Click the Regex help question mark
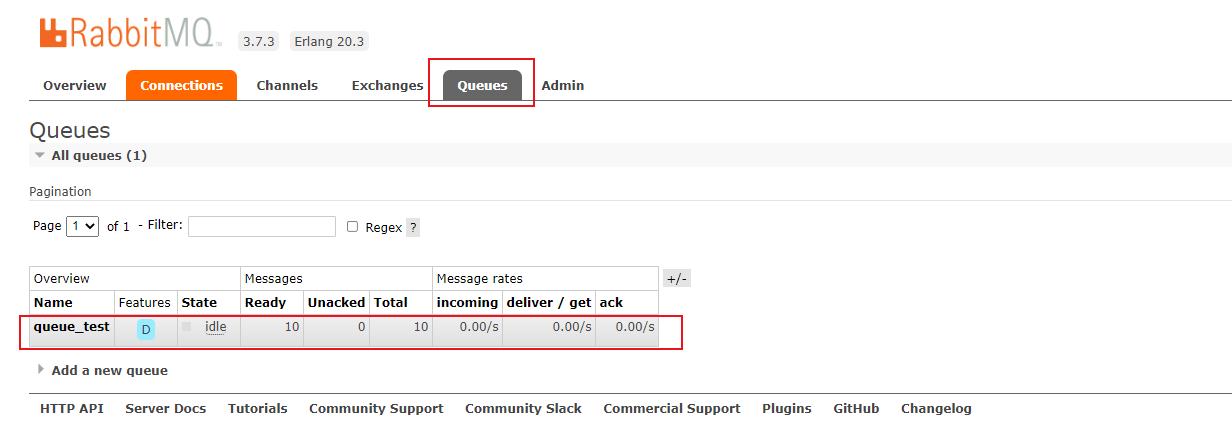Image resolution: width=1232 pixels, height=440 pixels. coord(413,227)
